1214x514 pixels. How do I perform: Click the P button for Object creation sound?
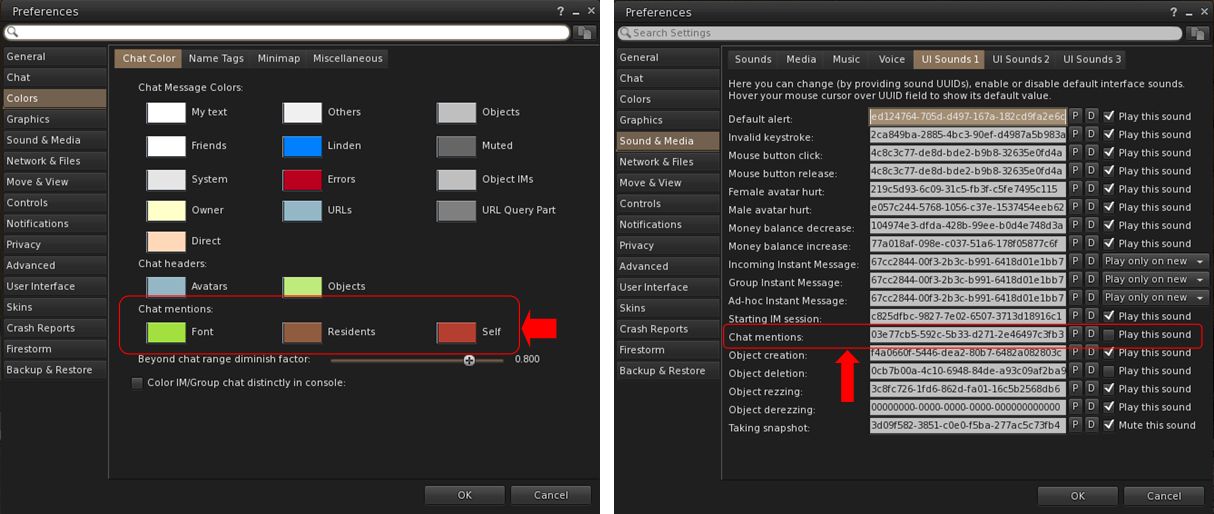(x=1076, y=353)
